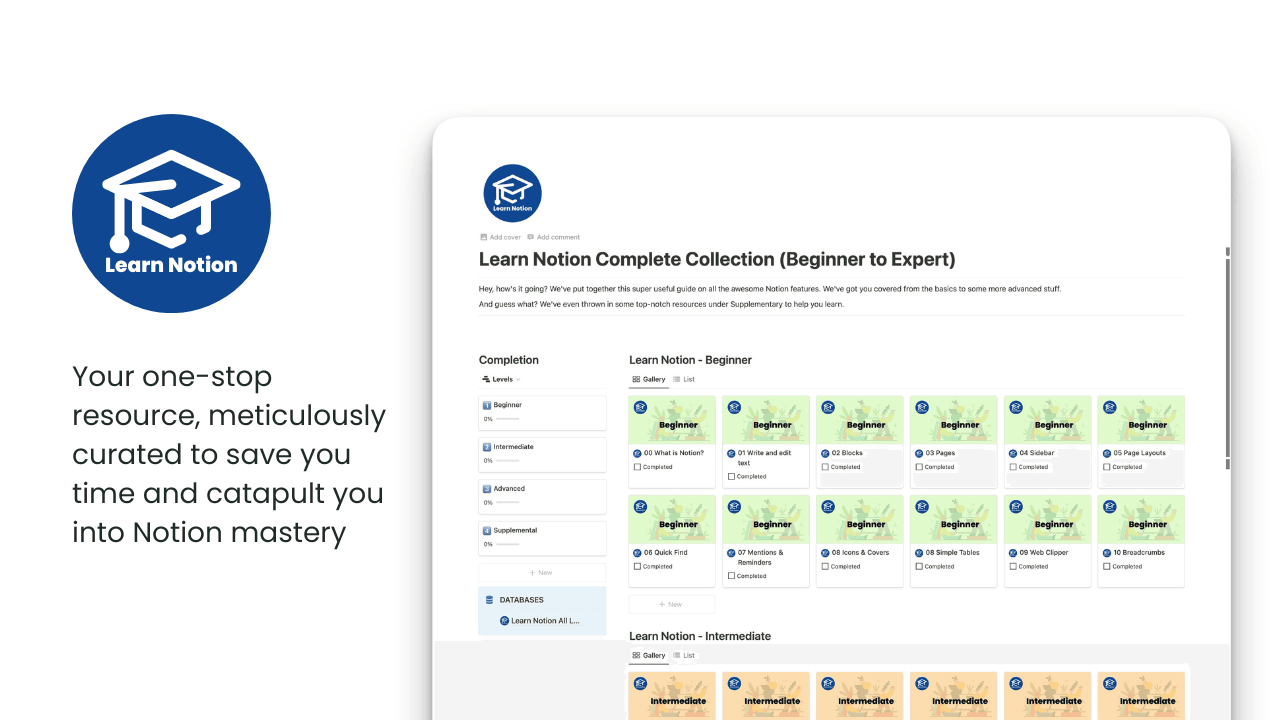Screen dimensions: 1280x720
Task: Click the icon beside Learn Notion All L... link
Action: [x=505, y=621]
